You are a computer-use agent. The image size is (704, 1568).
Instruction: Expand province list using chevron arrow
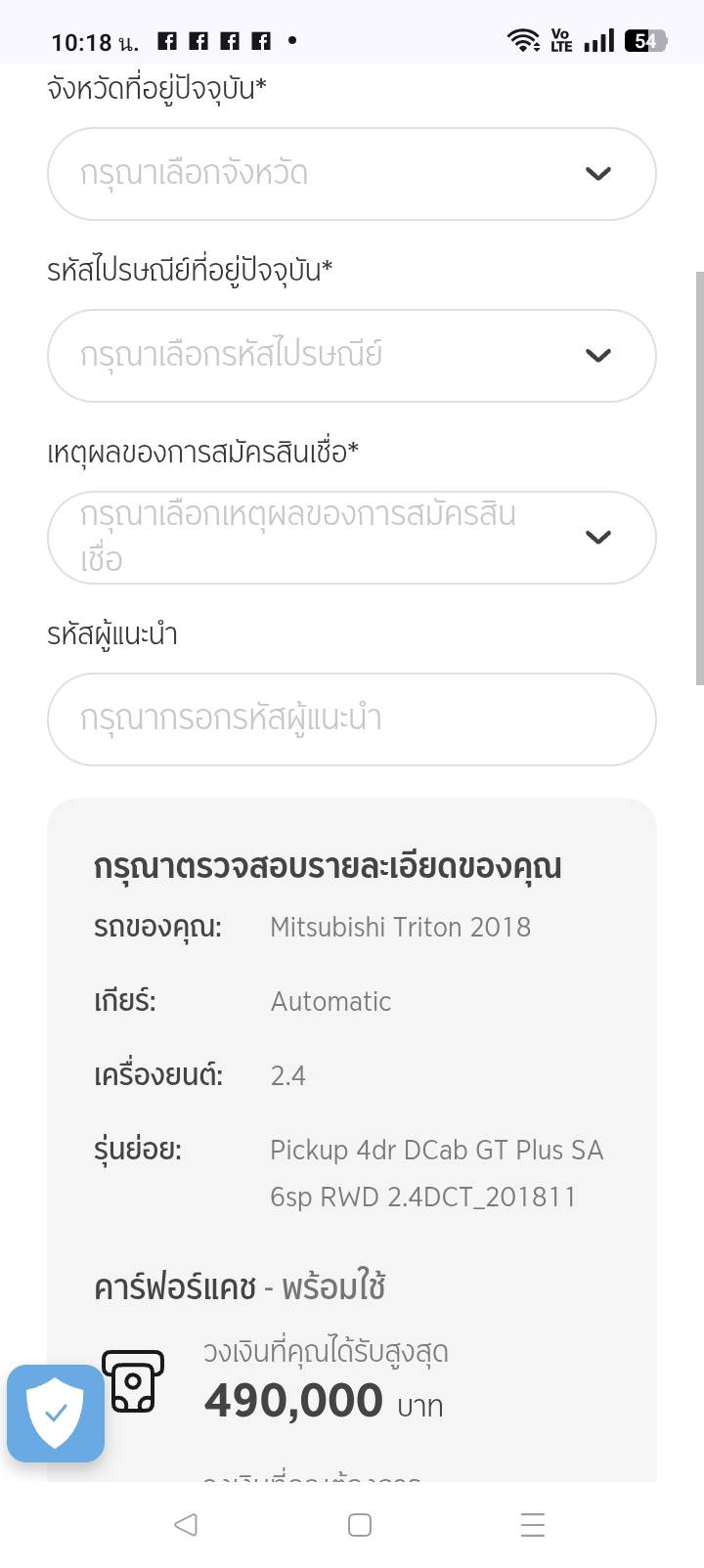[x=597, y=174]
